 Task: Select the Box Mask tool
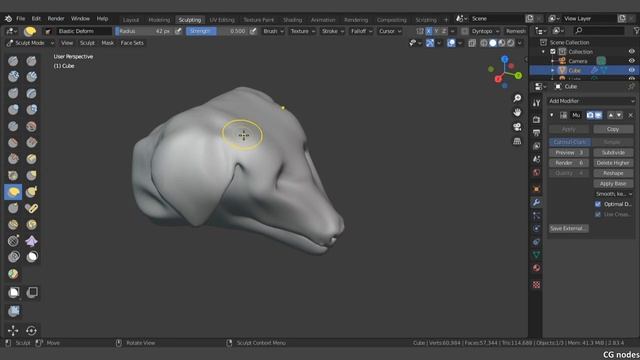click(x=13, y=292)
